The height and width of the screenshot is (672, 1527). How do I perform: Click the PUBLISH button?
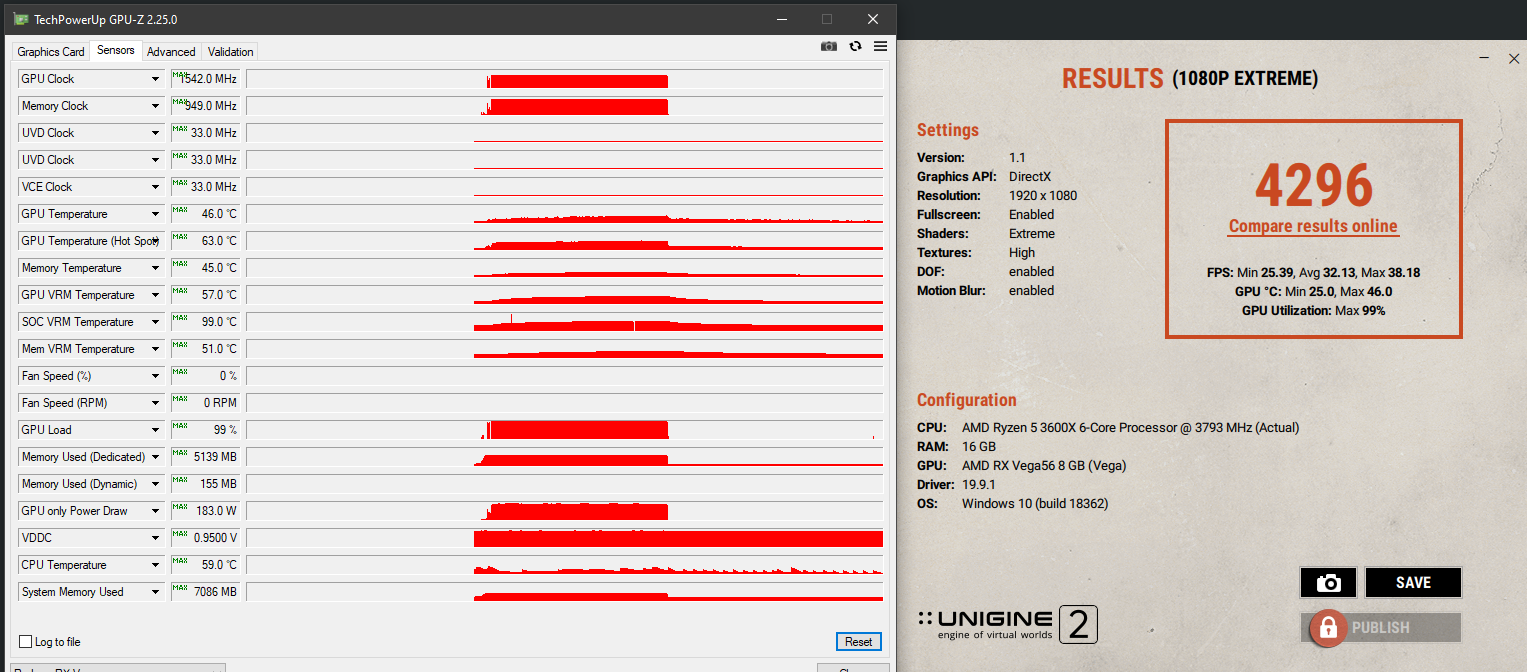[1380, 628]
